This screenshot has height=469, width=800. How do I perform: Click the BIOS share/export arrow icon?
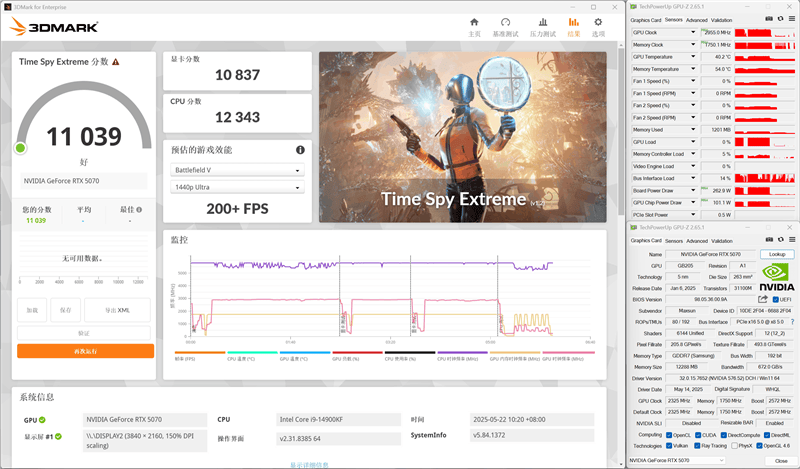pyautogui.click(x=763, y=299)
